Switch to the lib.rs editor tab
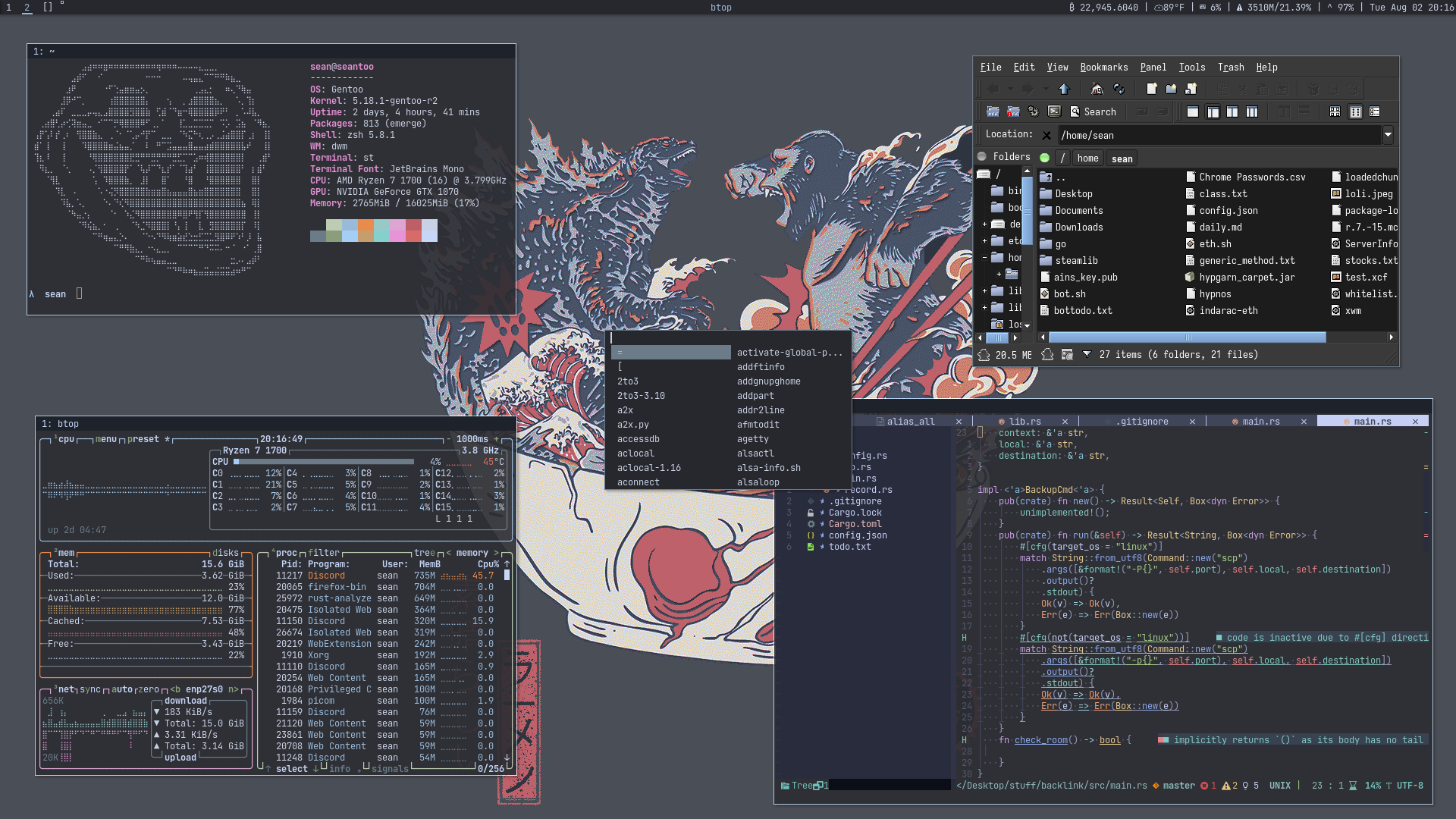This screenshot has width=1456, height=819. coord(1025,422)
